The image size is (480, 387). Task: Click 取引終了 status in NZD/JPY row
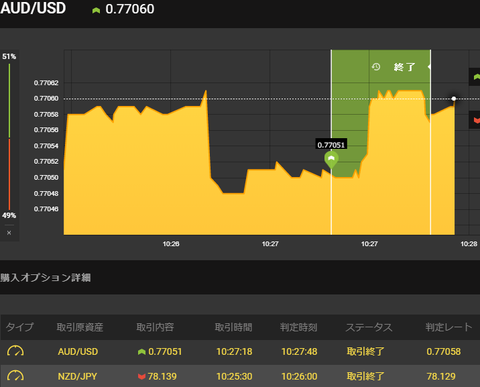365,376
